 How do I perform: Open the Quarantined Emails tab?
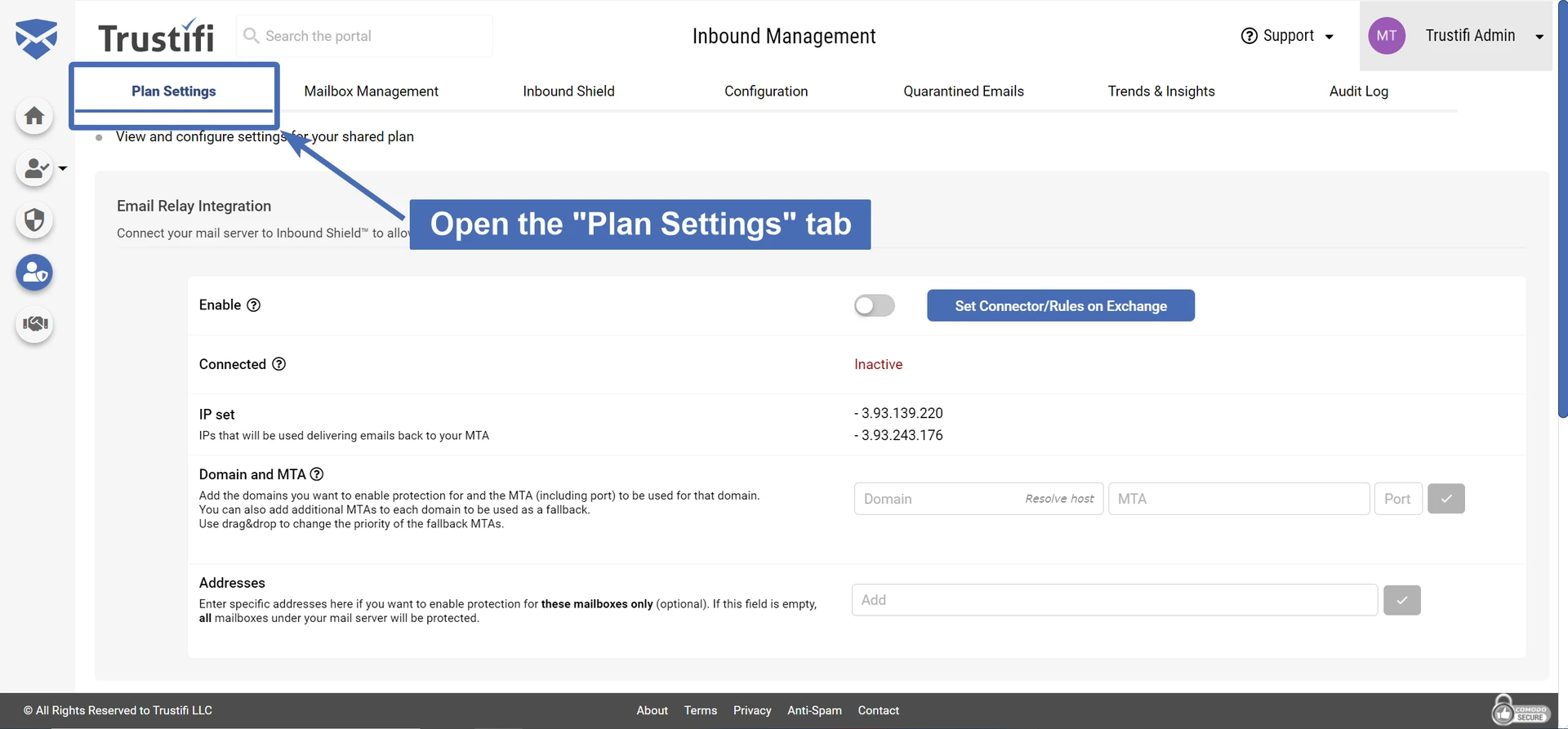pyautogui.click(x=964, y=91)
